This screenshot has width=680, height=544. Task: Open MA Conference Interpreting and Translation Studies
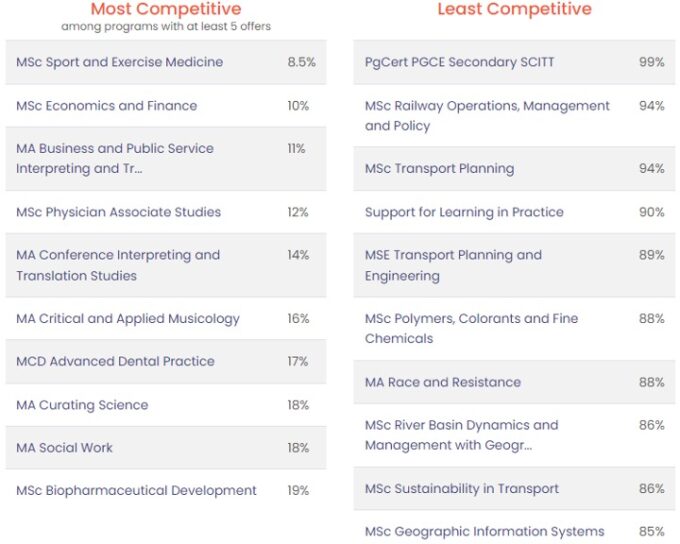[166, 265]
